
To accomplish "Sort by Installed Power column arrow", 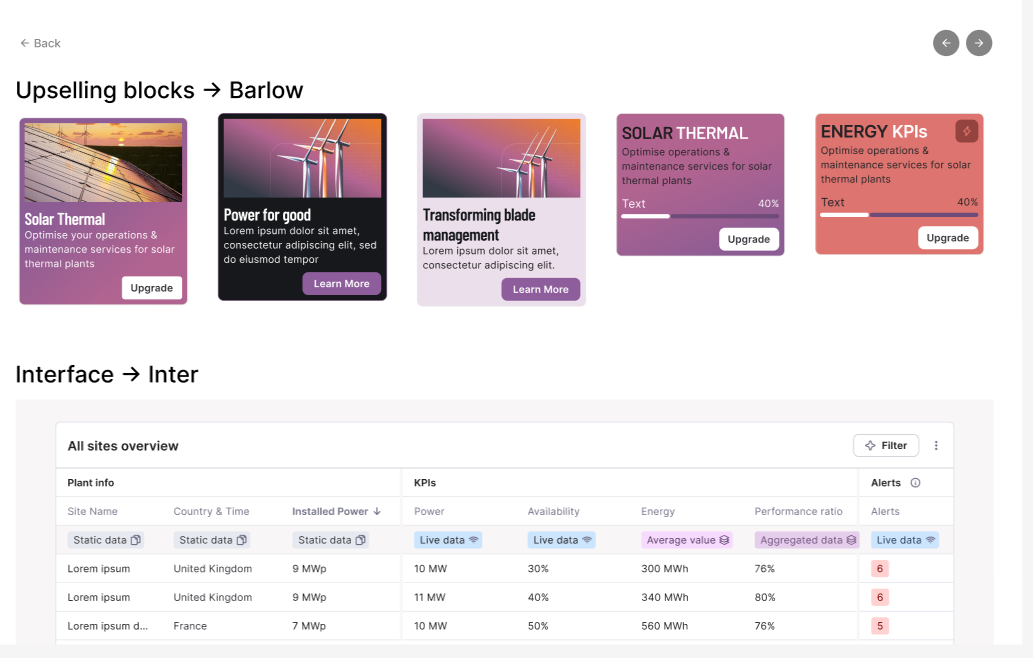I will coord(377,511).
